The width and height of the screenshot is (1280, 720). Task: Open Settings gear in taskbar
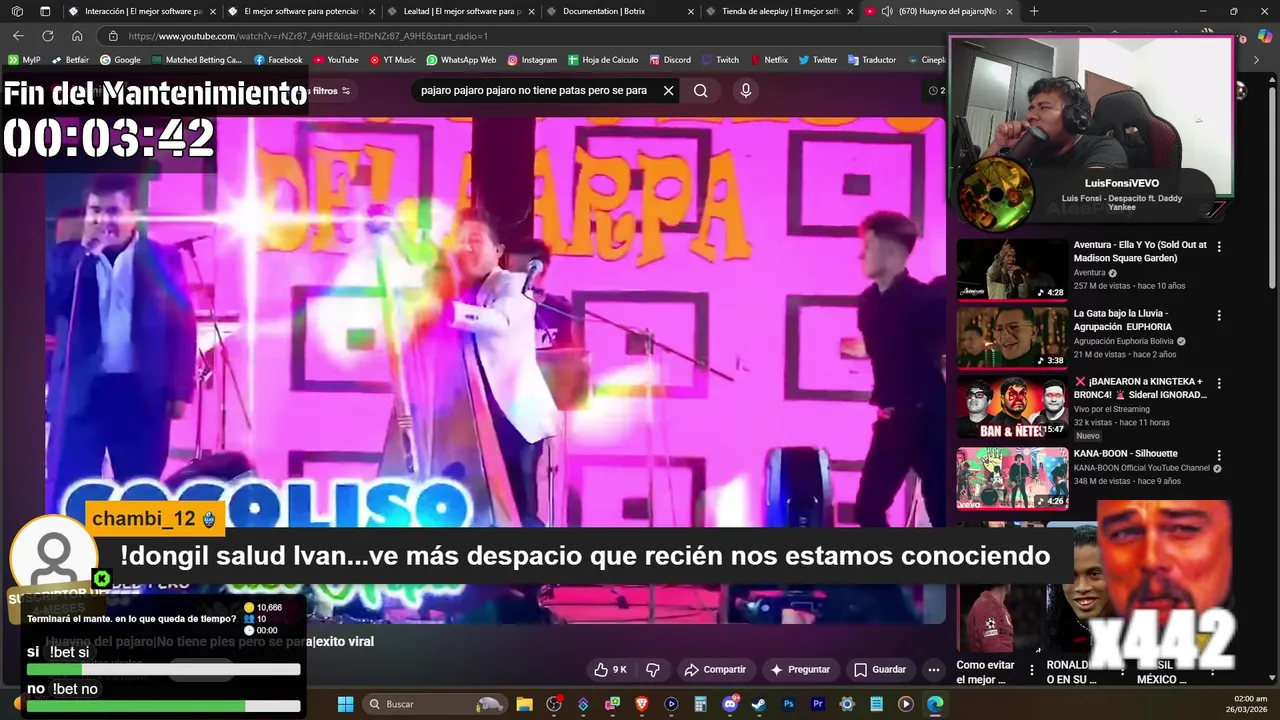847,704
